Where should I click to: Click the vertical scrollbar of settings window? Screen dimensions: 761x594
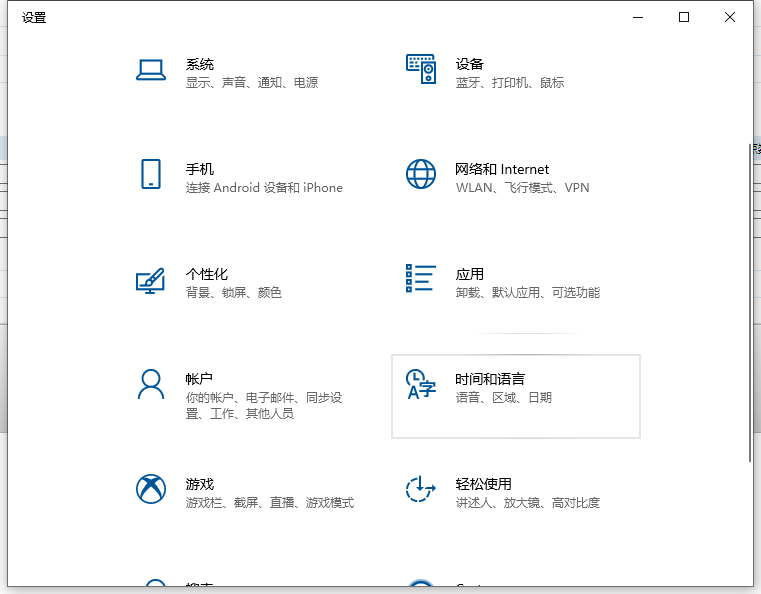(749, 300)
